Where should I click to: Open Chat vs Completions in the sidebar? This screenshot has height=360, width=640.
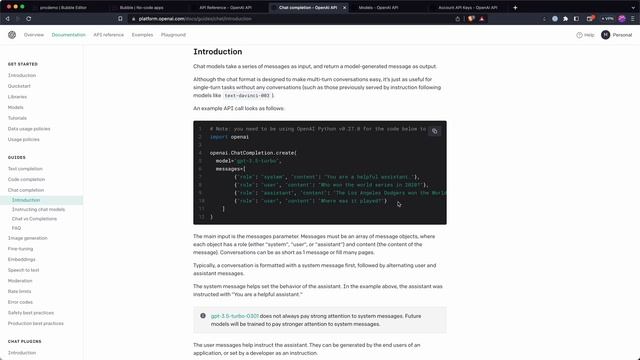click(34, 219)
